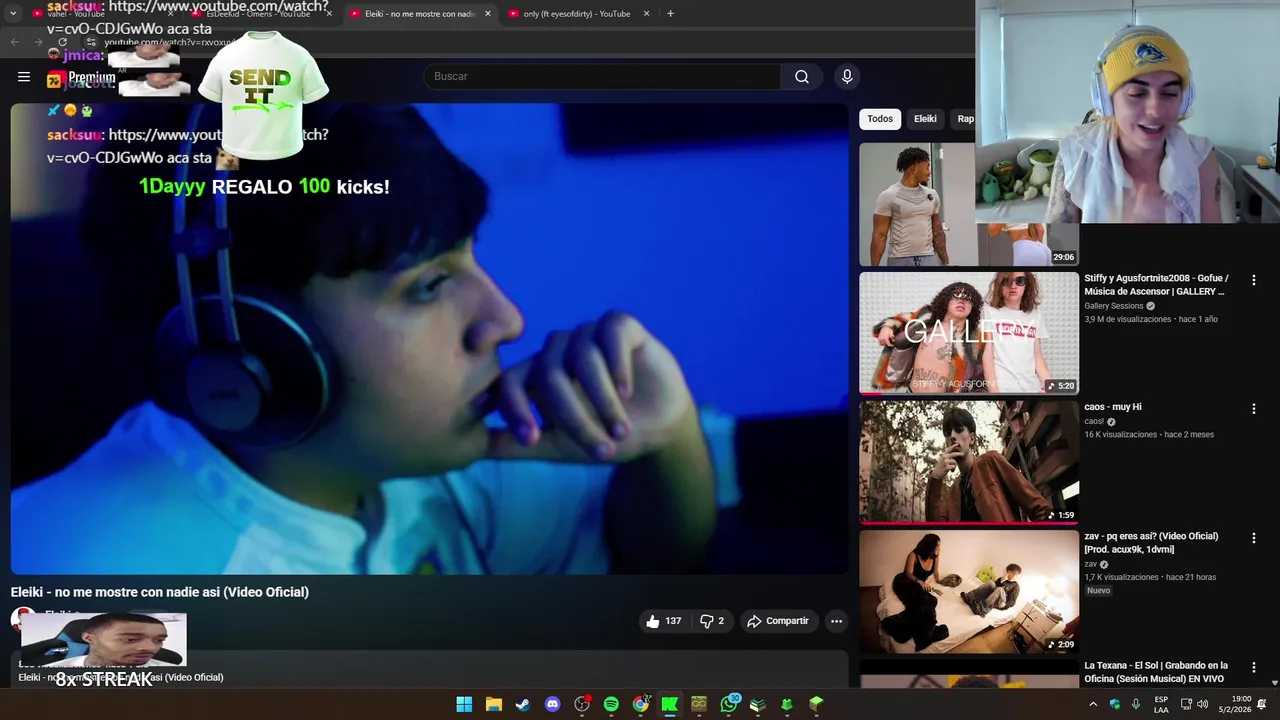Screen dimensions: 1280x720
Task: Open the Windows Start menu
Action: (464, 704)
